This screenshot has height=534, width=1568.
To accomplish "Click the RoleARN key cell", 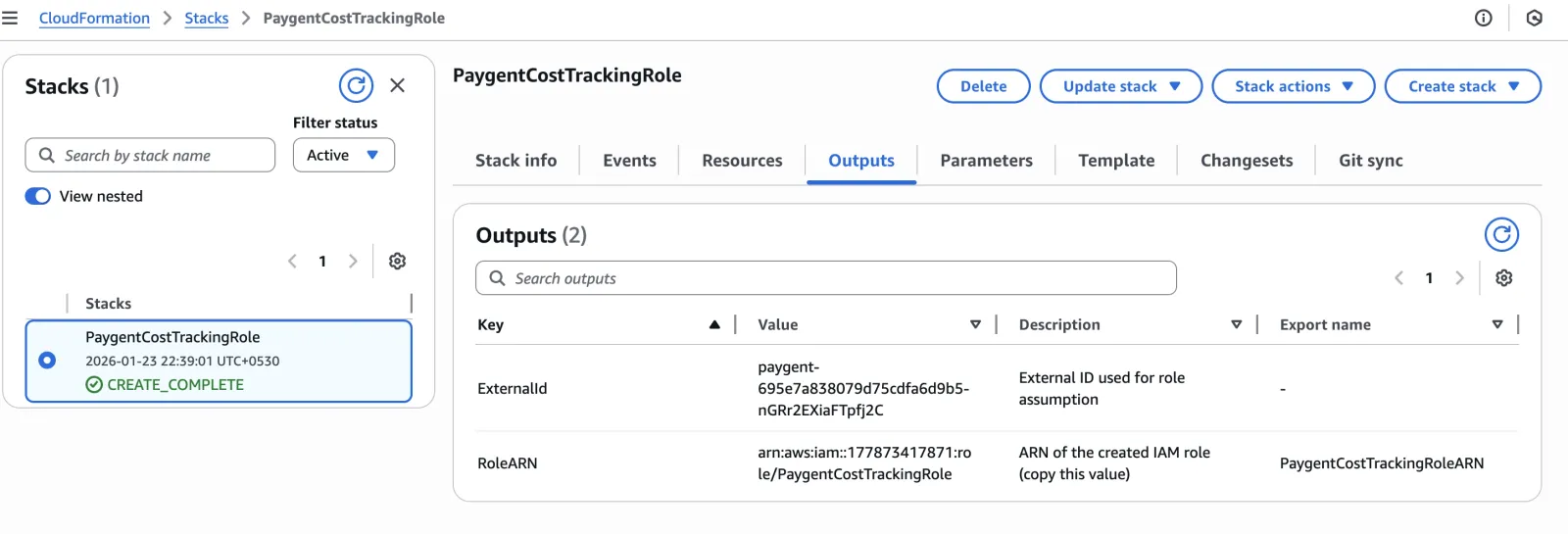I will [507, 463].
